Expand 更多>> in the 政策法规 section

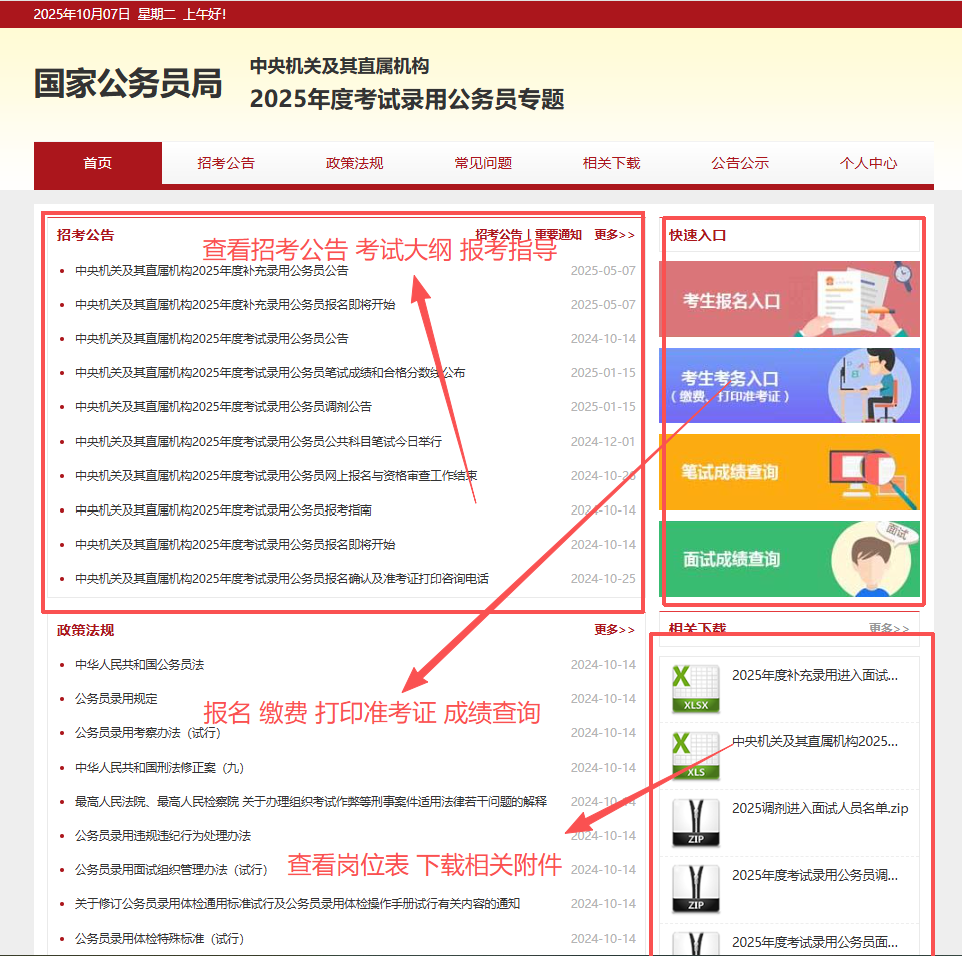(614, 630)
